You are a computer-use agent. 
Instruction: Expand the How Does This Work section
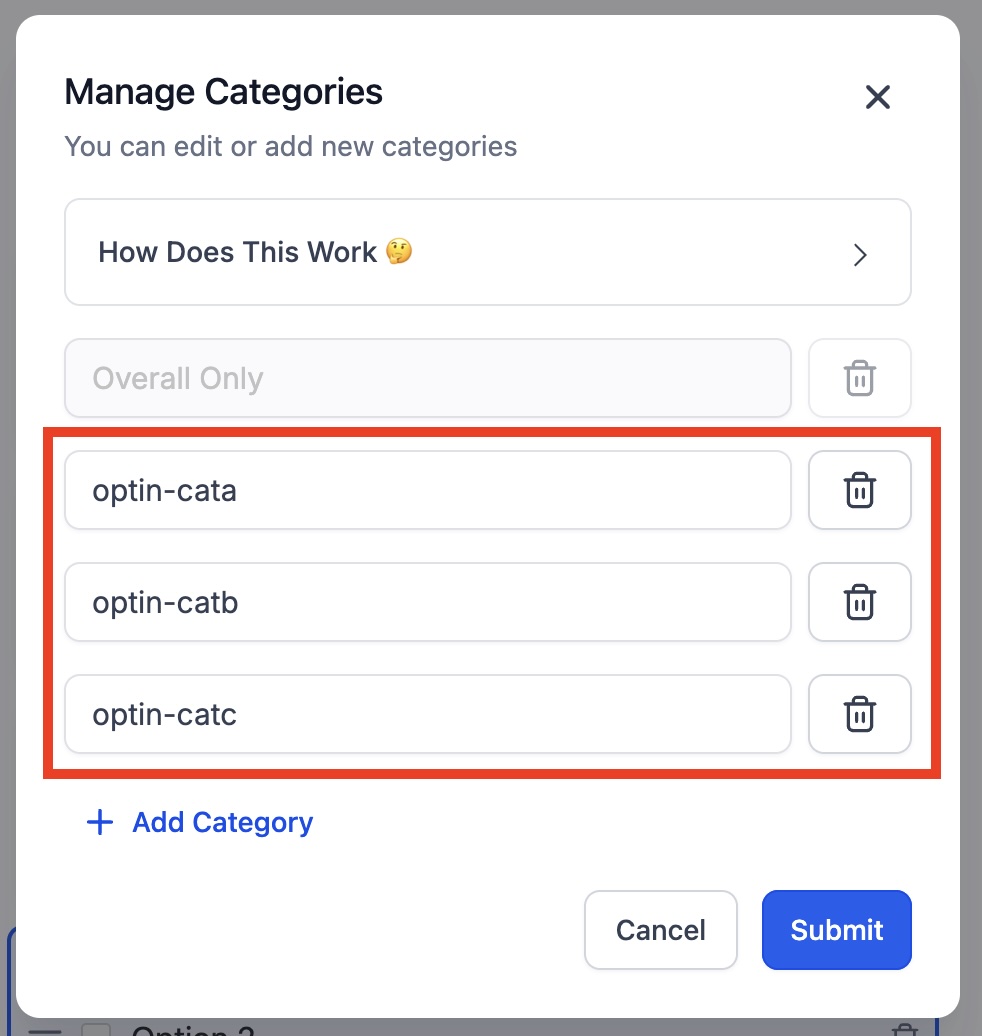pyautogui.click(x=487, y=252)
